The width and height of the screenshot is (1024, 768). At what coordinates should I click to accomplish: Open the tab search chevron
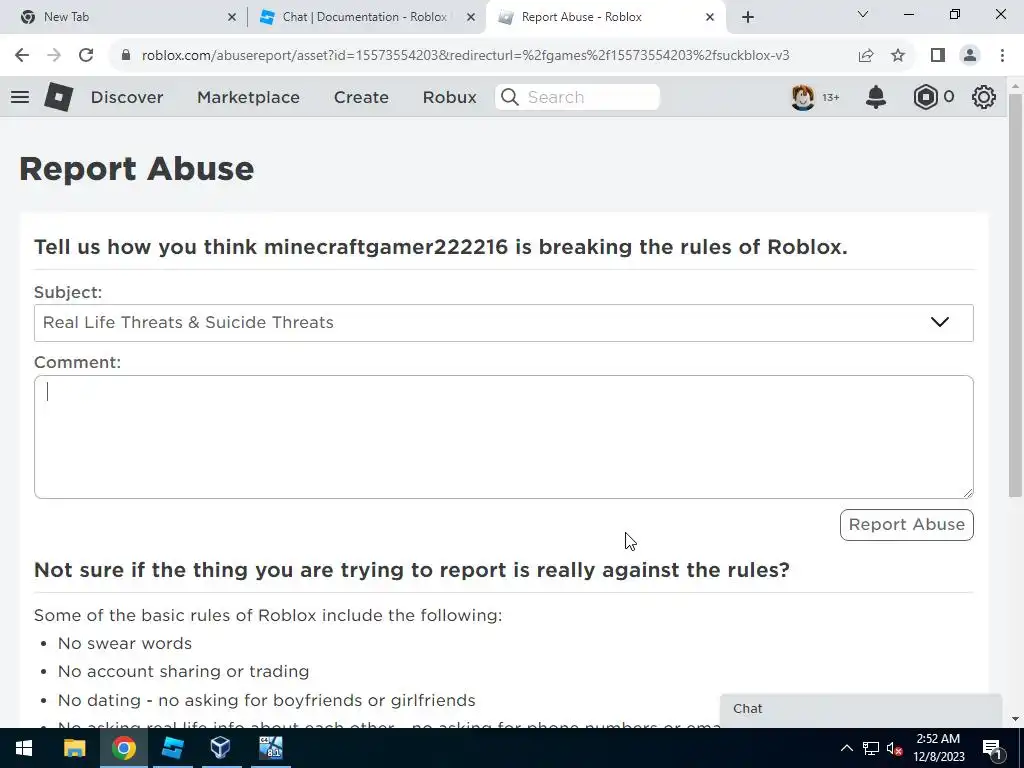pyautogui.click(x=862, y=14)
